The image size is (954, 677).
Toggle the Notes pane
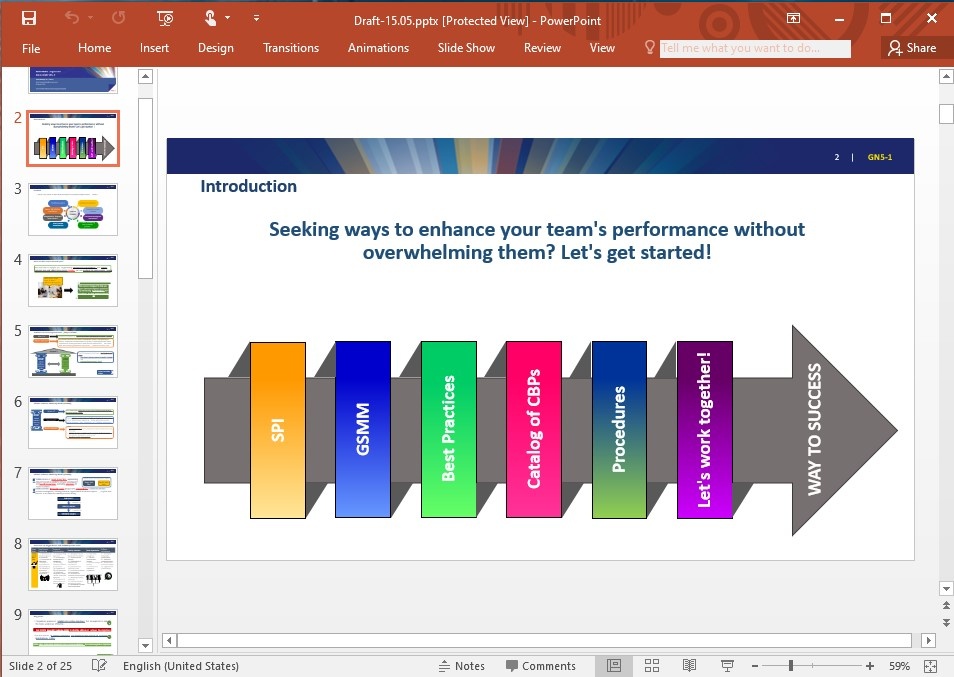tap(461, 666)
